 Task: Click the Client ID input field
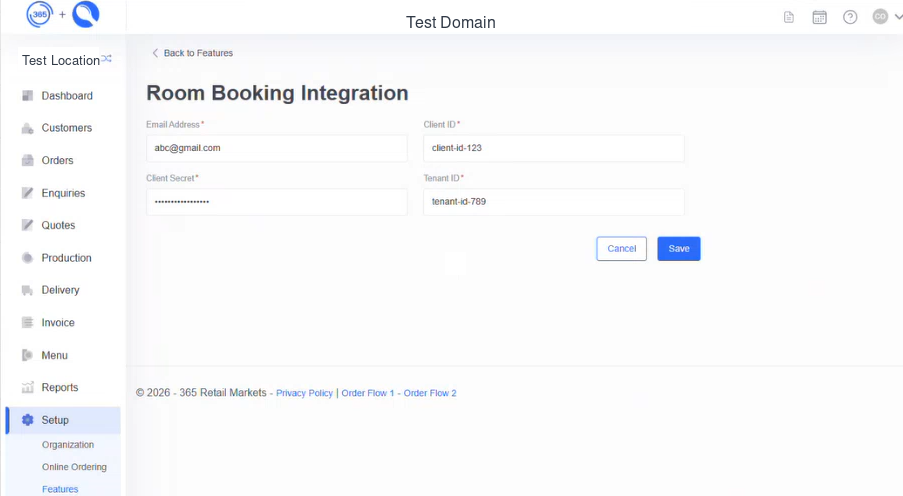coord(554,148)
